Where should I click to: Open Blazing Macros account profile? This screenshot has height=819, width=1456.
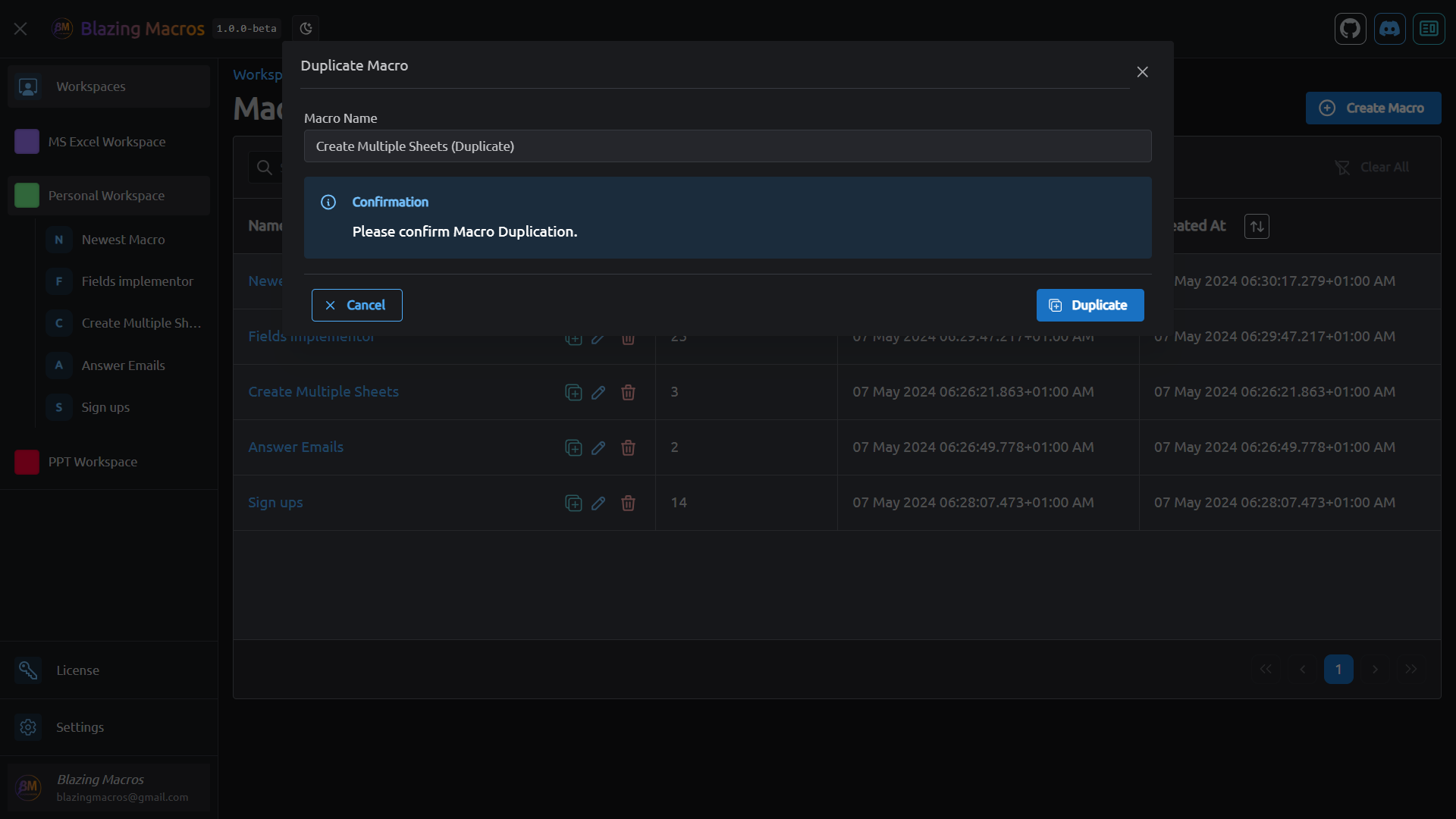(x=108, y=788)
